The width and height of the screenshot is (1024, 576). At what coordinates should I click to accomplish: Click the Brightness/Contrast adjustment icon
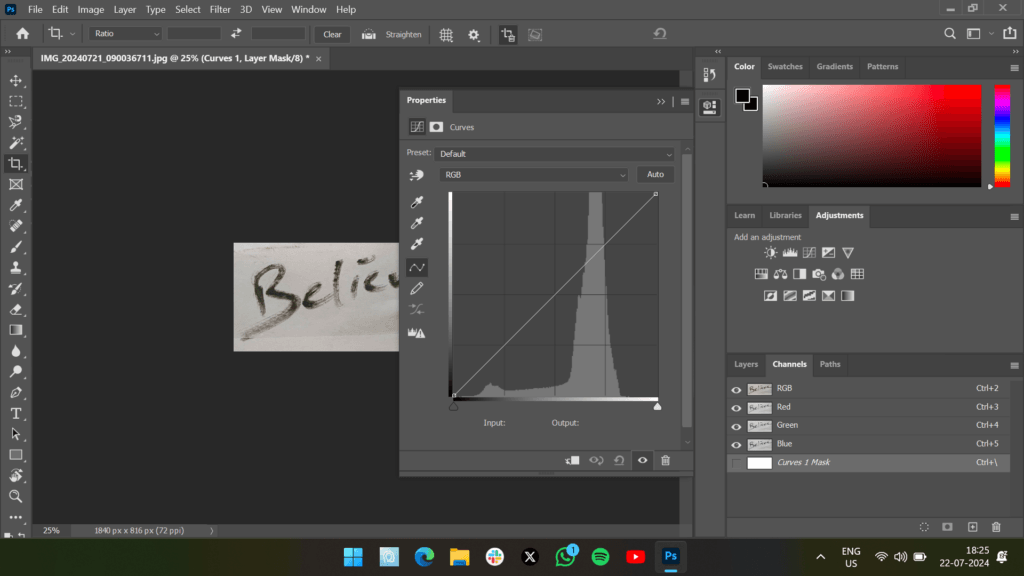tap(771, 253)
